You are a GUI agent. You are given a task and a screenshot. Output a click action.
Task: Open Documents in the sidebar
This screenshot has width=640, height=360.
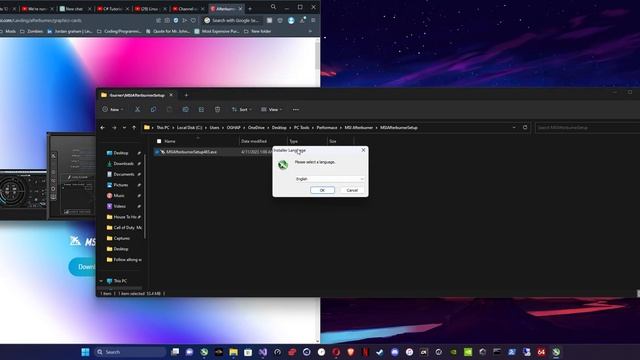[x=123, y=174]
